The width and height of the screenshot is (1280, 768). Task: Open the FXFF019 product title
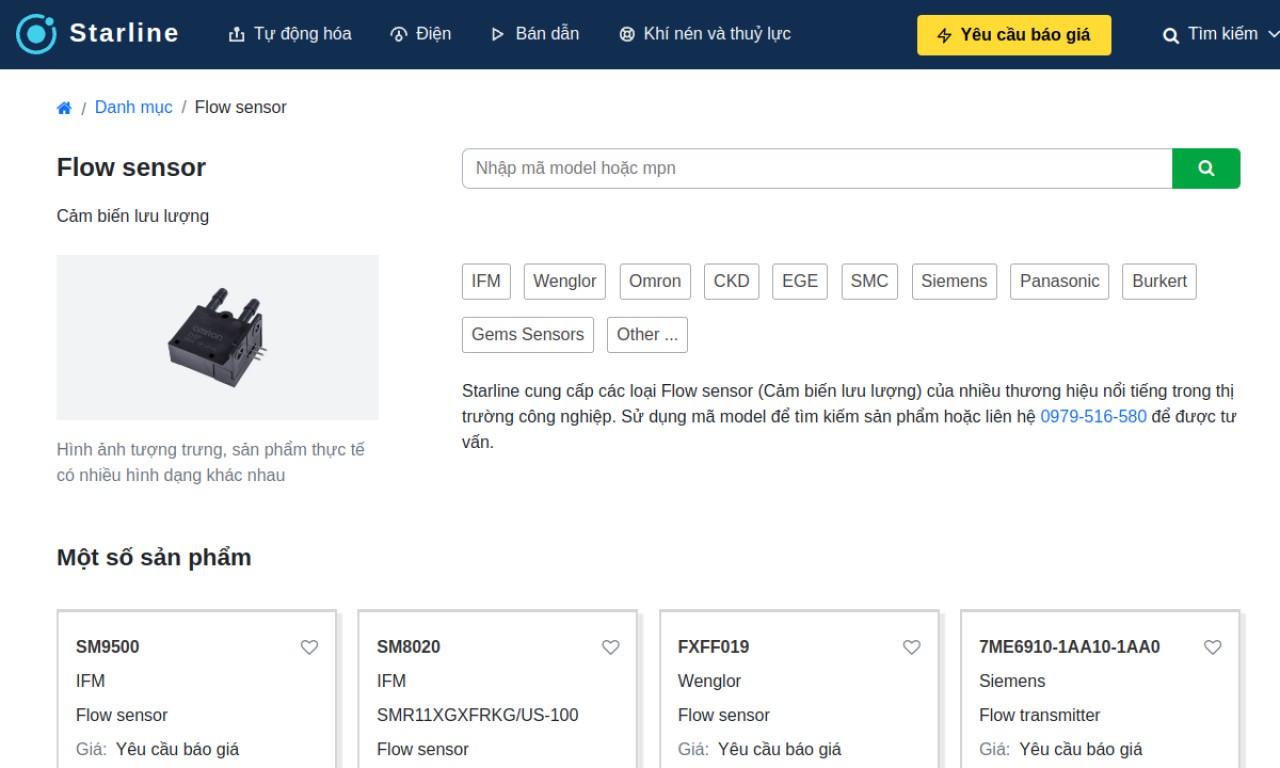tap(713, 647)
